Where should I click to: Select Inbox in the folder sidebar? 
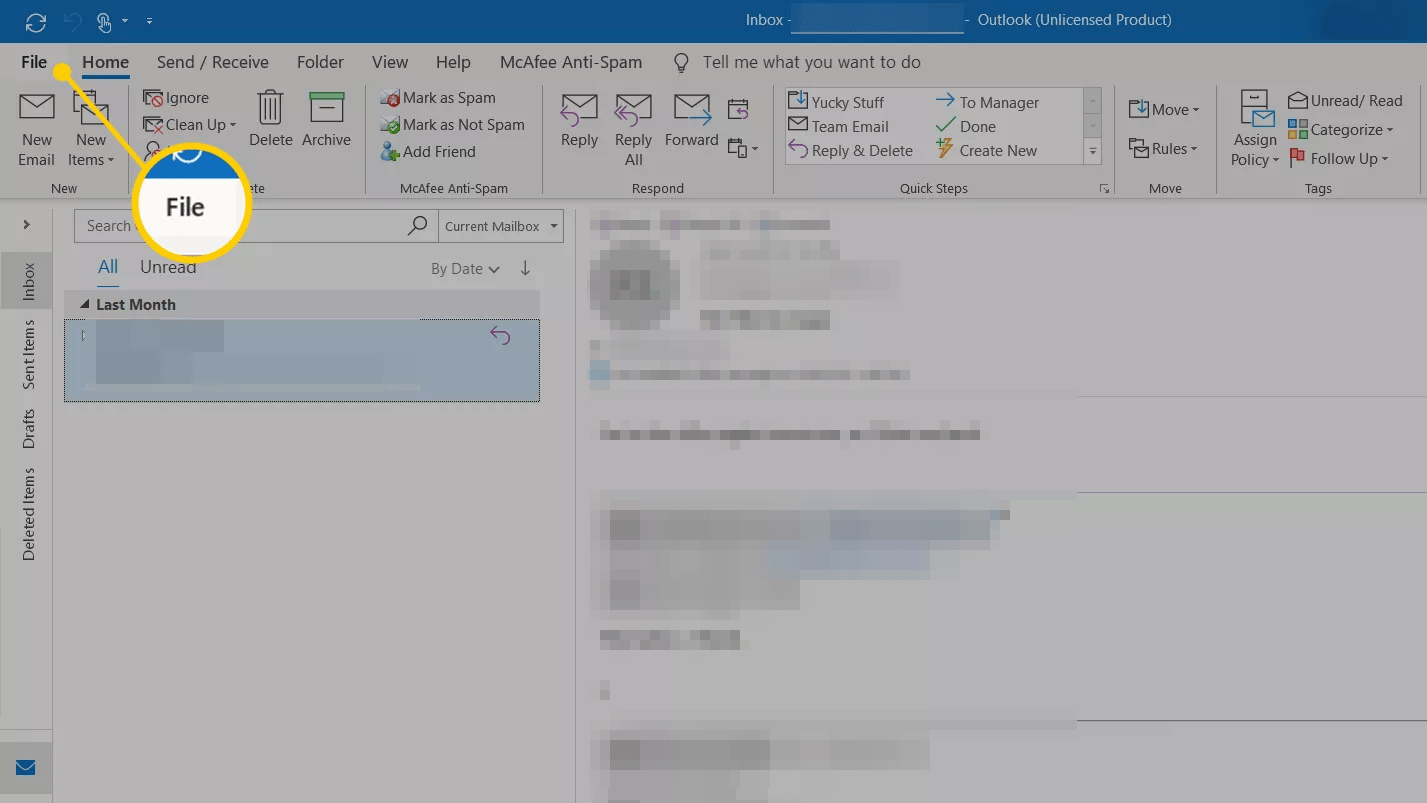(x=28, y=281)
